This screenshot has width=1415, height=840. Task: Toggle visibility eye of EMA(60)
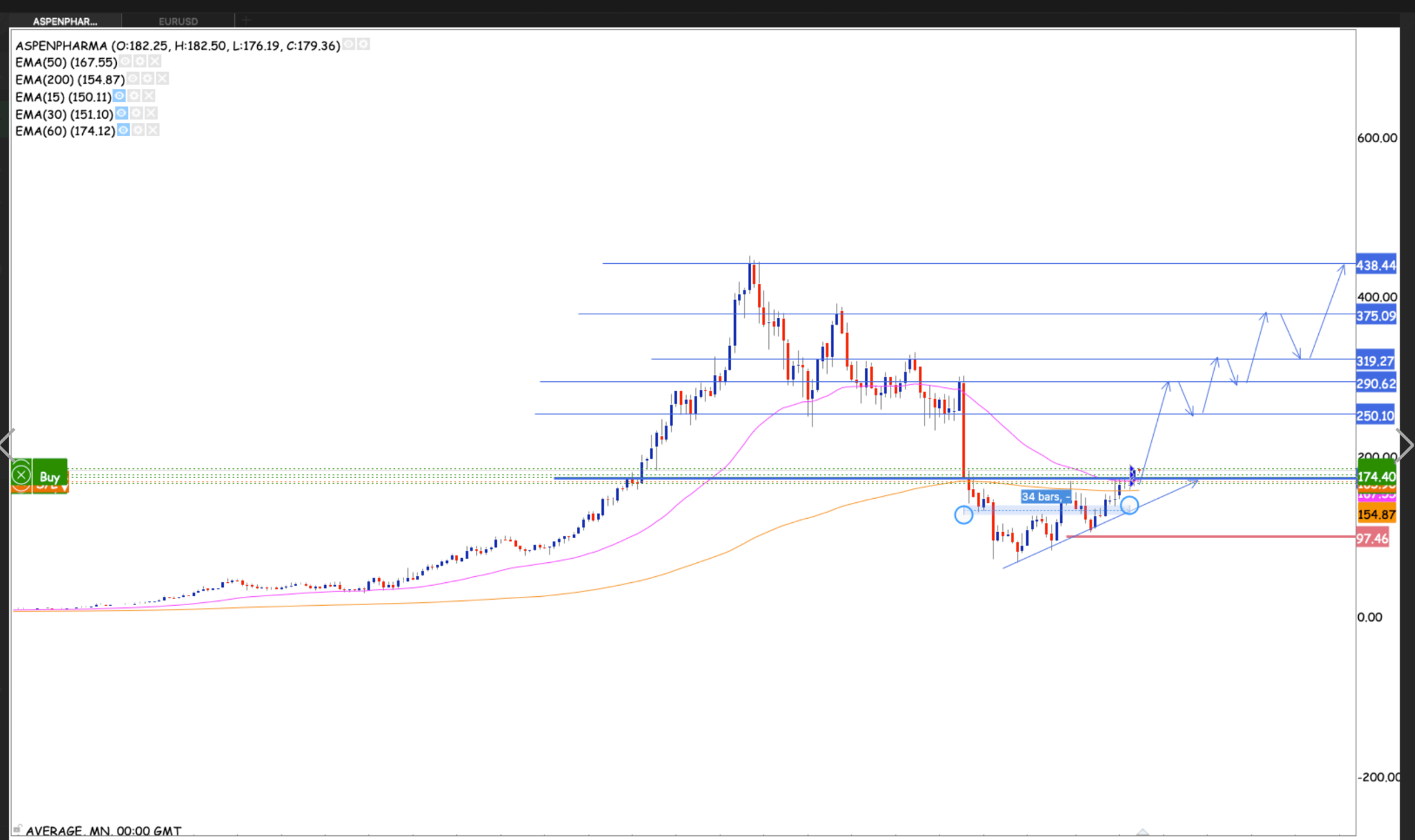pyautogui.click(x=123, y=130)
